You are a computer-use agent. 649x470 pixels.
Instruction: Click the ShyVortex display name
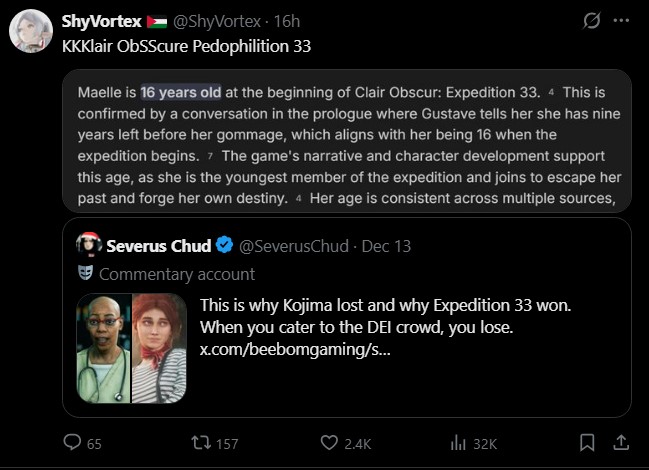pos(100,21)
